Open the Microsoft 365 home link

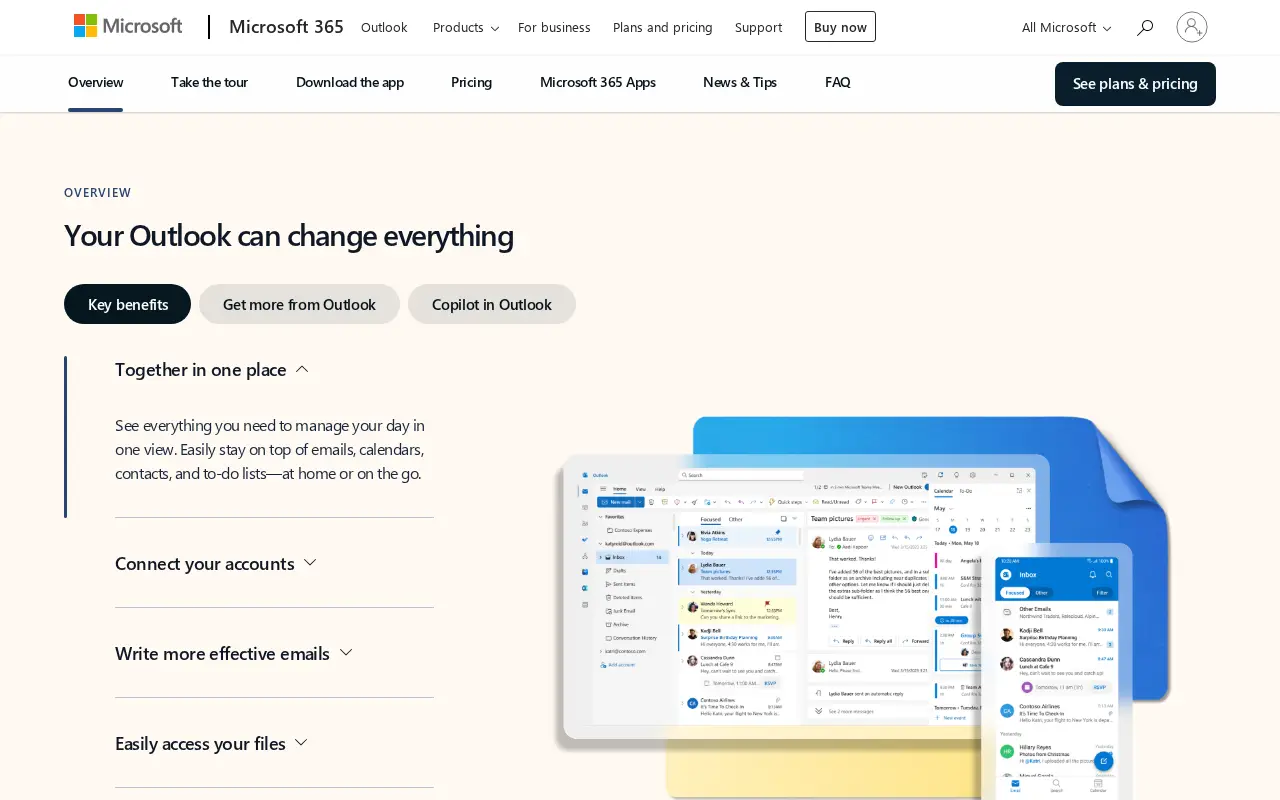(286, 27)
